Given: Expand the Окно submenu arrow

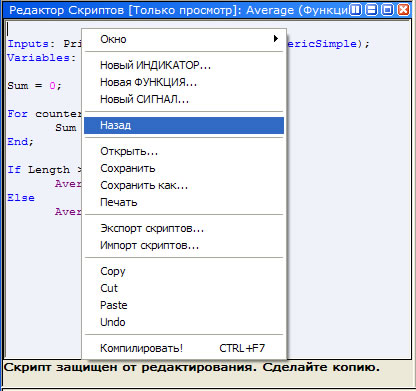Looking at the screenshot, I should coord(276,39).
